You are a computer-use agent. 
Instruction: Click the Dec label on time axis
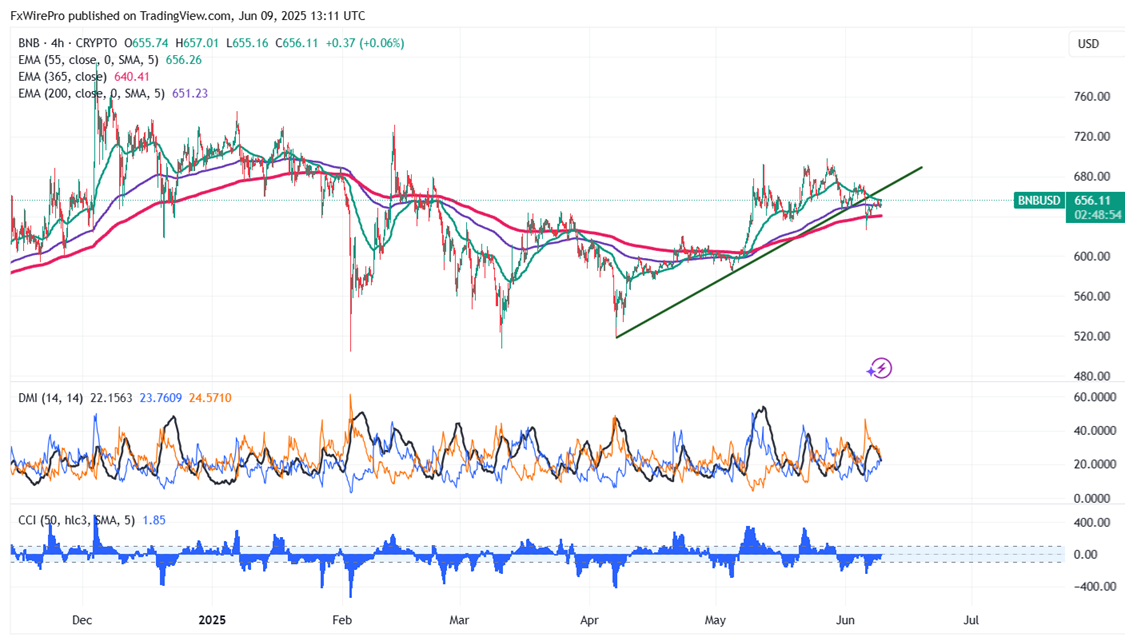(83, 620)
